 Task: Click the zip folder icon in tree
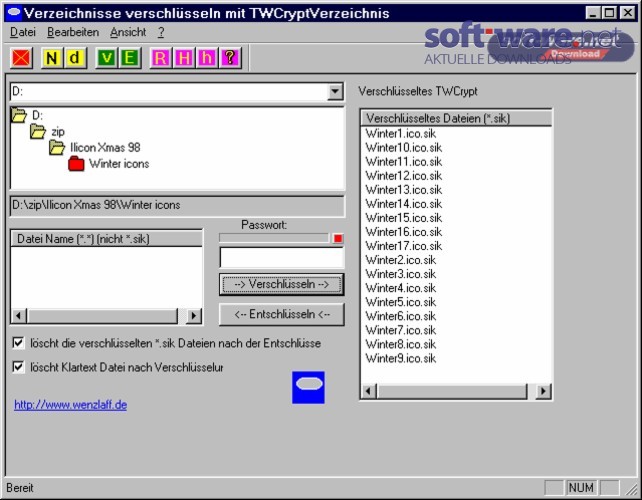pyautogui.click(x=38, y=131)
